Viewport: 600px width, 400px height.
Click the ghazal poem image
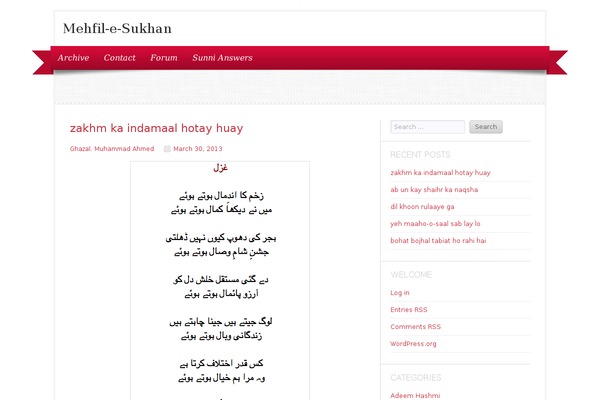click(220, 281)
